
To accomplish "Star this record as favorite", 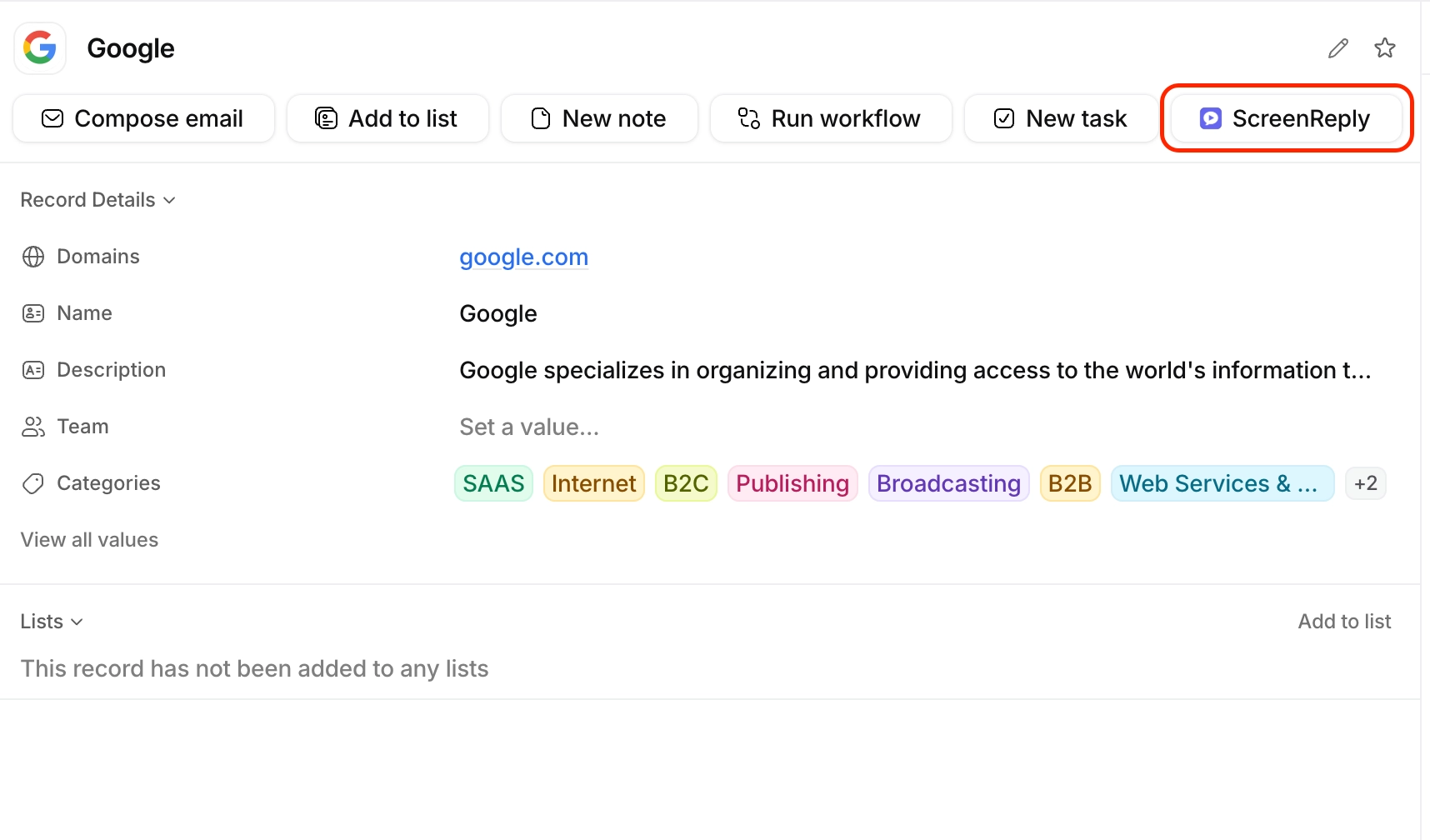I will pos(1385,48).
